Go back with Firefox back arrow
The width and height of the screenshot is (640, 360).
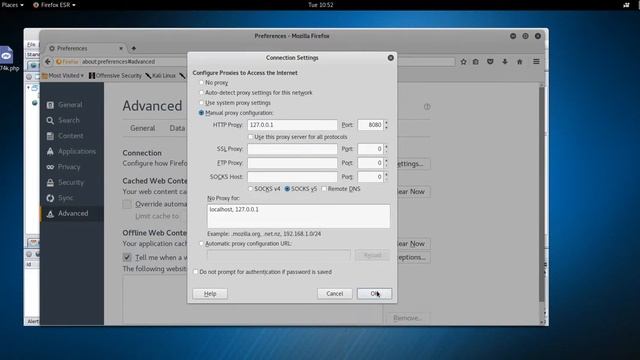pos(48,62)
